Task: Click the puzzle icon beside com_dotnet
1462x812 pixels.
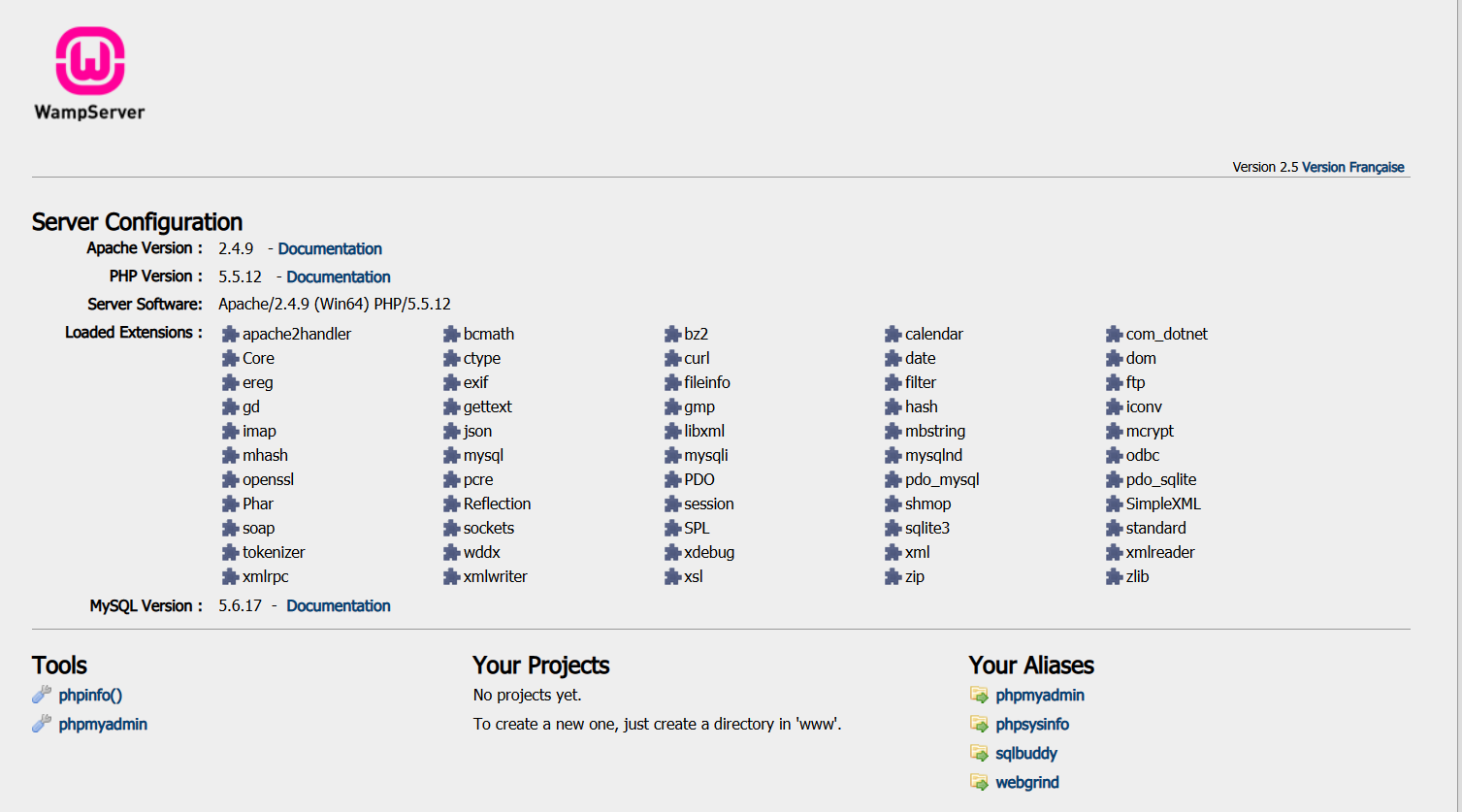Action: (1114, 334)
